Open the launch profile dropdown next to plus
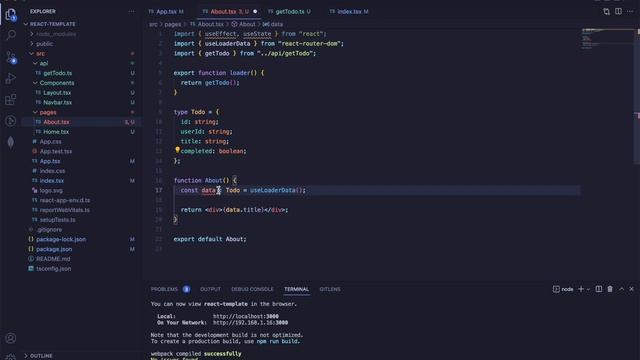Screen dimensions: 640x360 pos(588,289)
